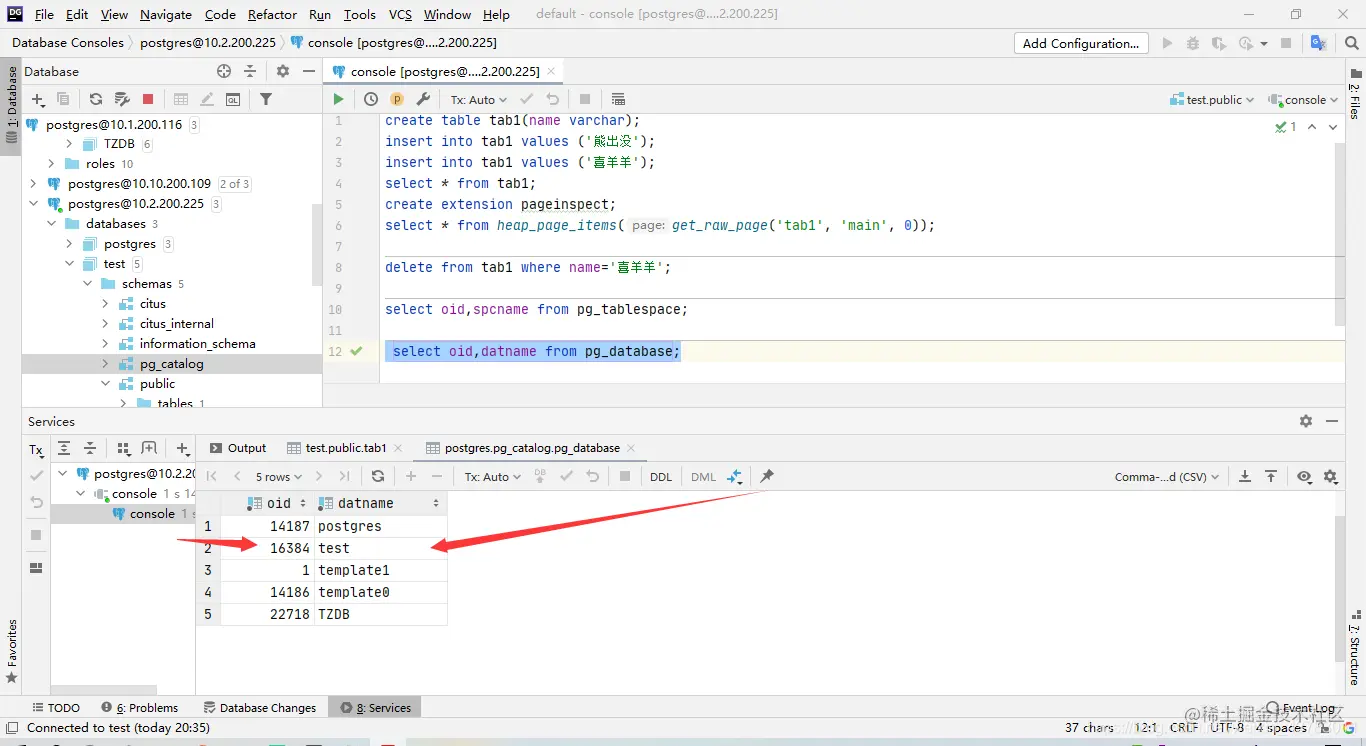
Task: Toggle result view options eye icon
Action: click(1304, 477)
